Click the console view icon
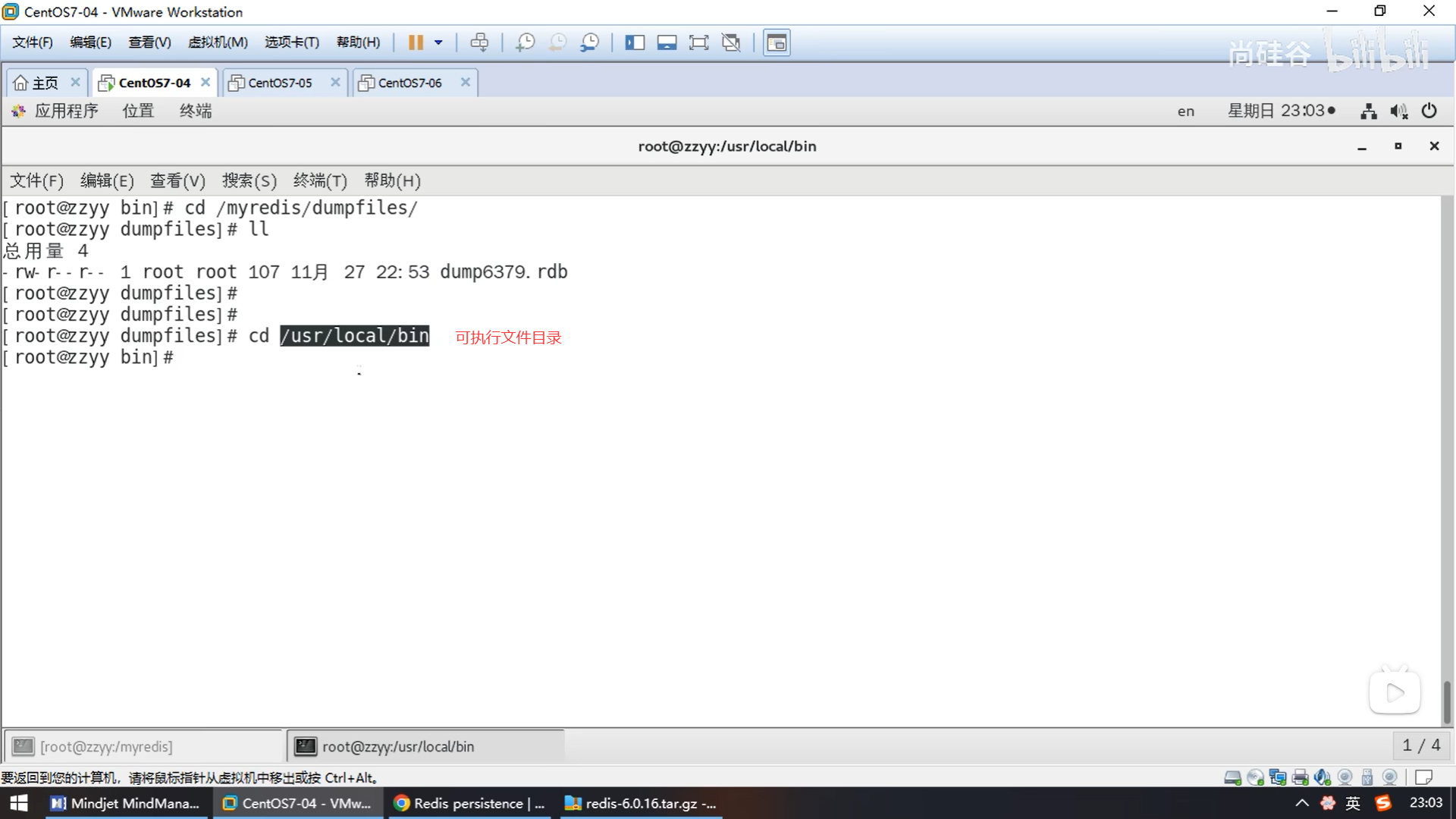The height and width of the screenshot is (819, 1456). [x=777, y=42]
